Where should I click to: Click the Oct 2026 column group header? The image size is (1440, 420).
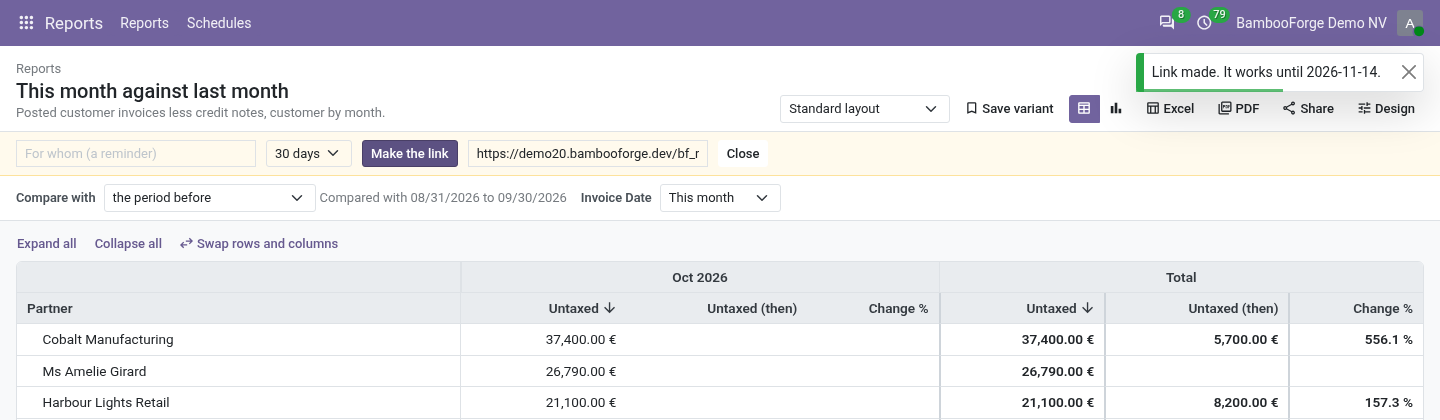700,277
